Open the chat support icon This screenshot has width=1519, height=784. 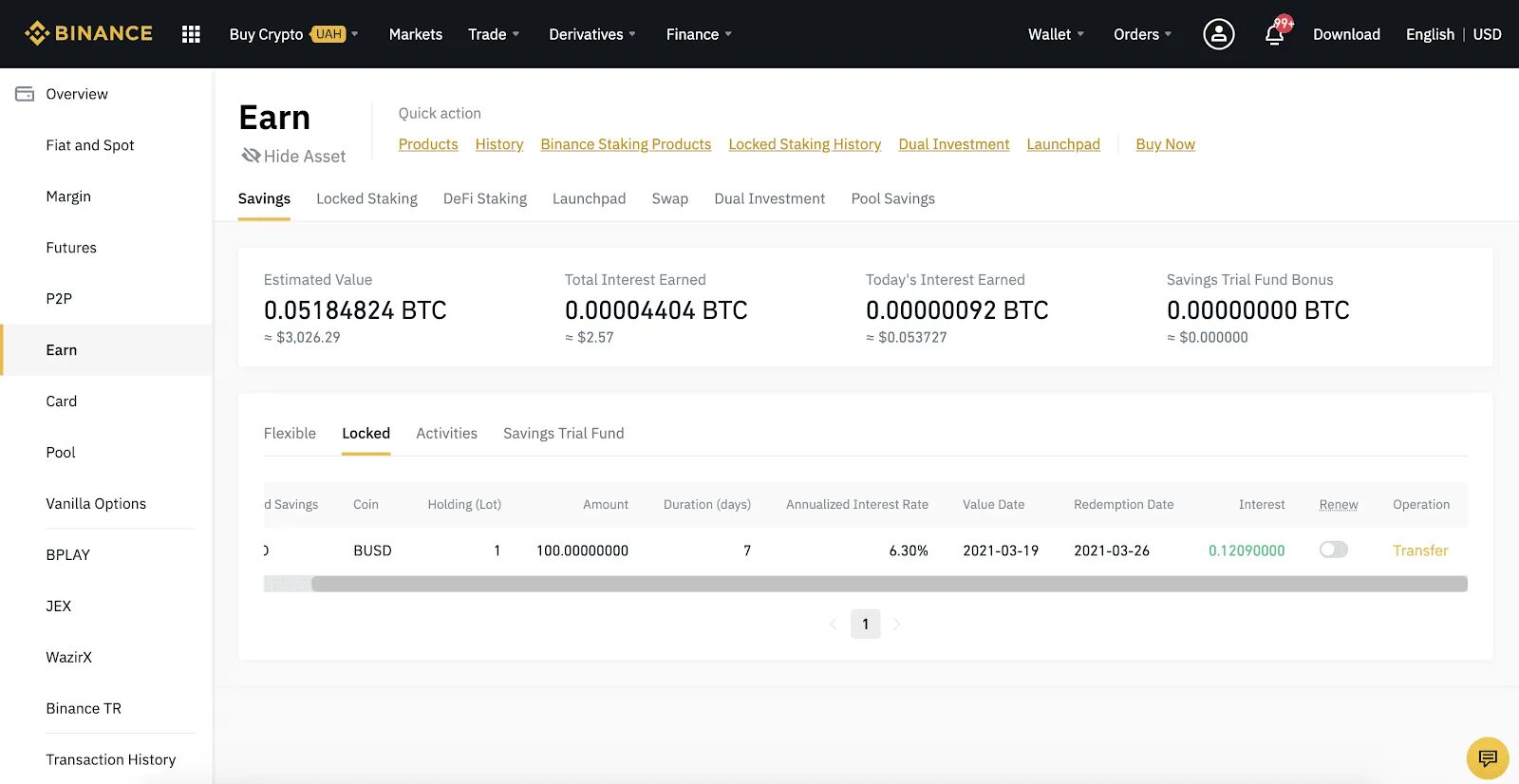pos(1488,757)
